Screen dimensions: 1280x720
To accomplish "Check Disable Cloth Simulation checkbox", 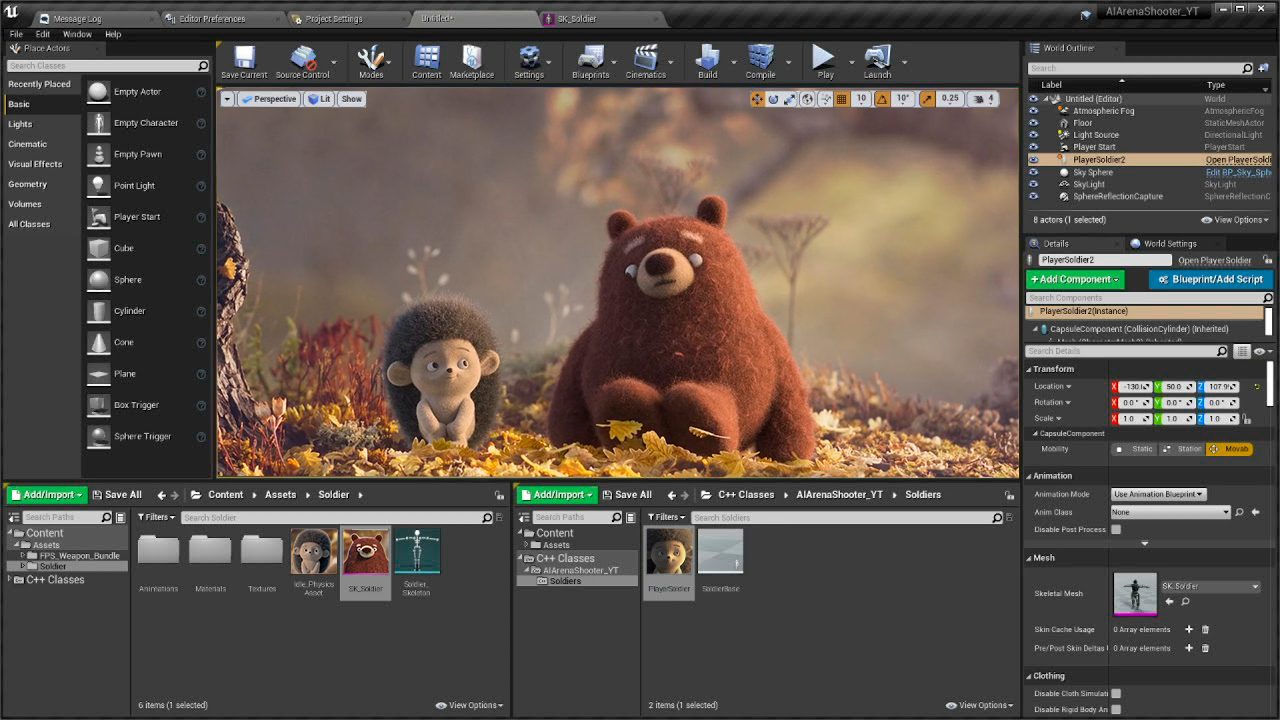I will pyautogui.click(x=1116, y=693).
